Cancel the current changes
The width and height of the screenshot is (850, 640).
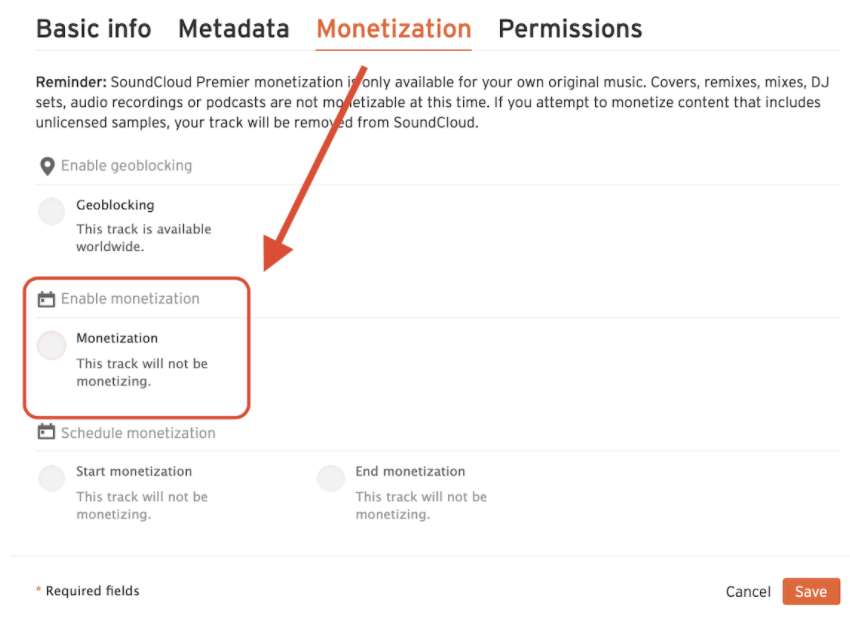point(747,591)
